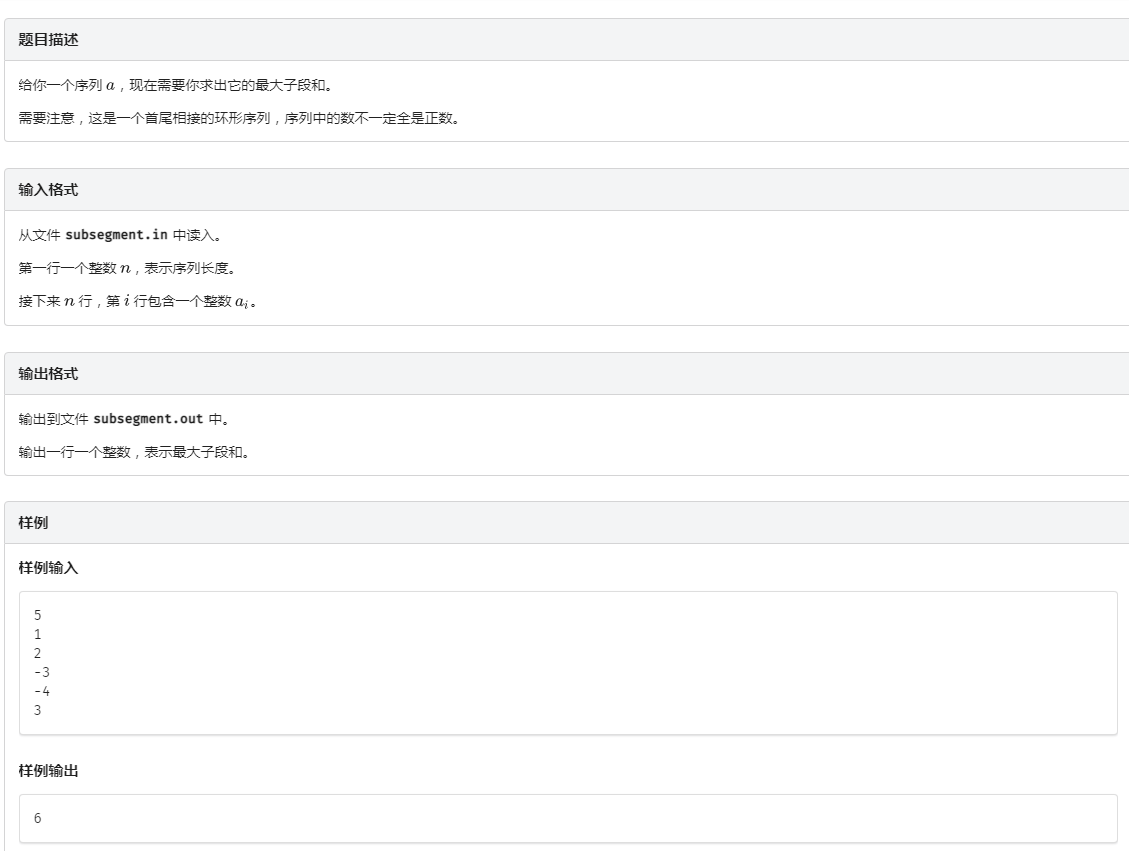Click the -4 line in sample input
This screenshot has width=1129, height=851.
(42, 692)
